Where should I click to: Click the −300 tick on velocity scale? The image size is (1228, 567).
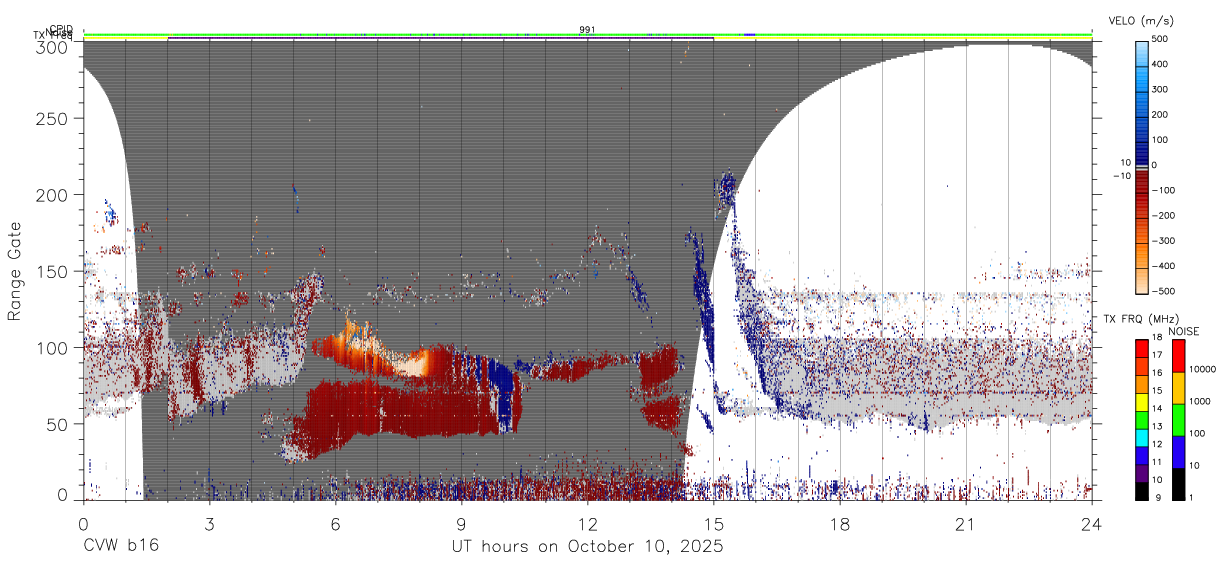(1166, 241)
